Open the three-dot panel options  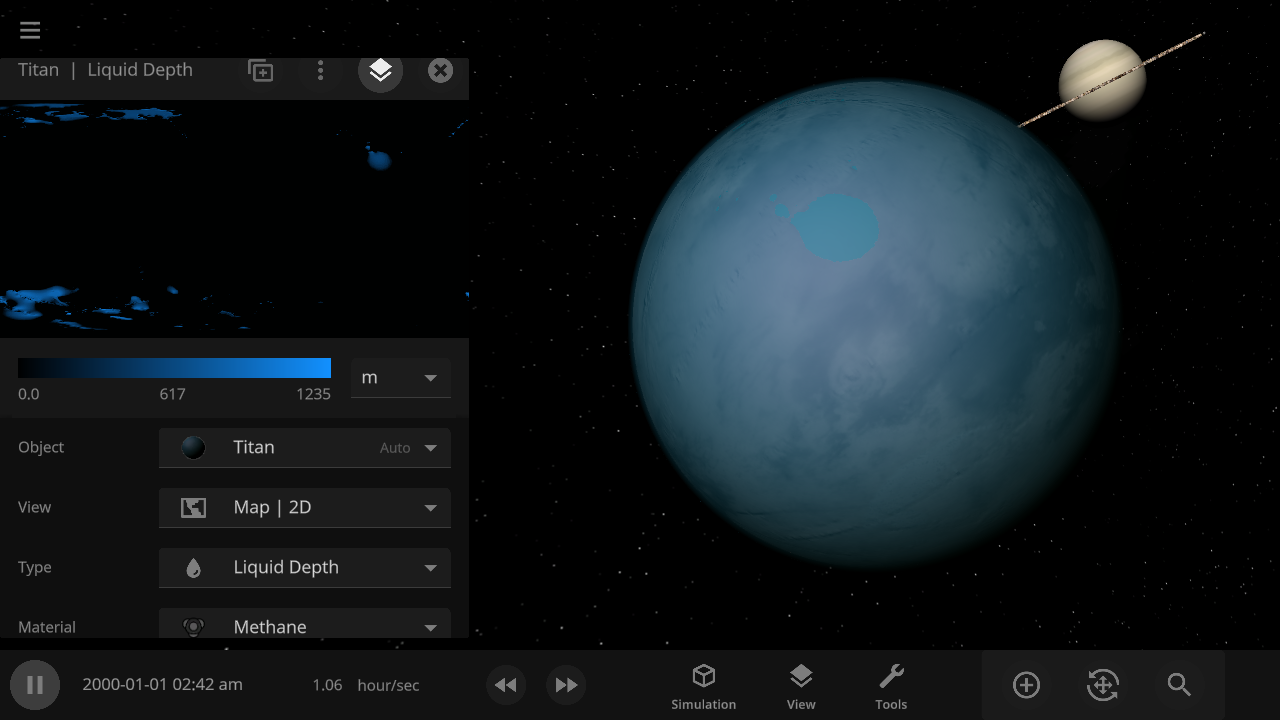click(x=320, y=70)
